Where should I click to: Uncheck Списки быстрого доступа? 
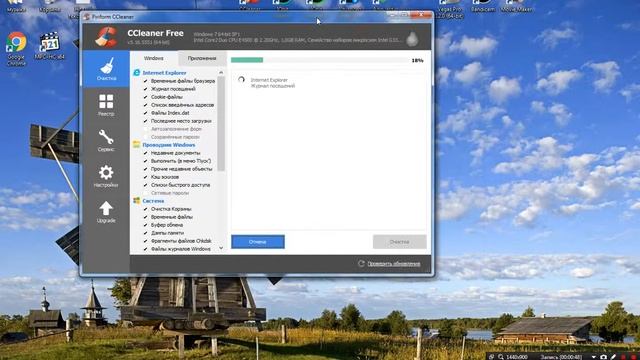146,185
